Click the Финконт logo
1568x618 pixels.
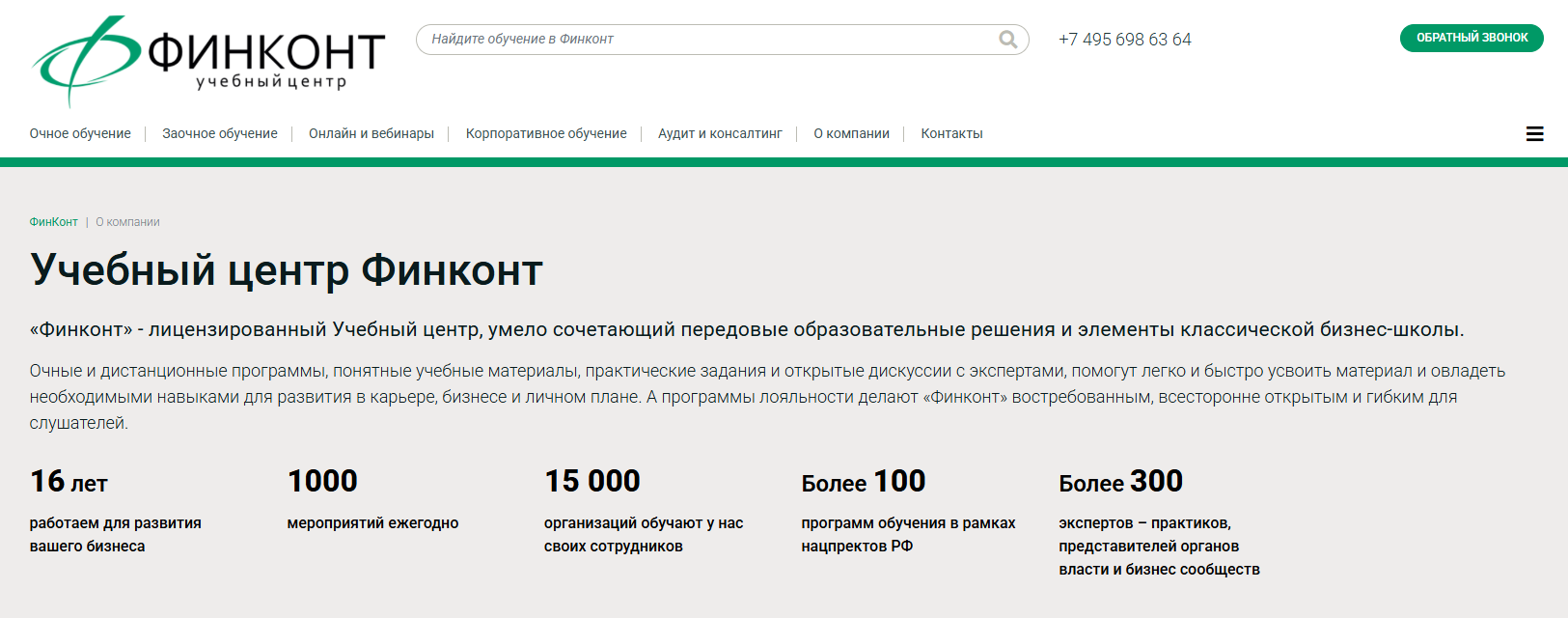(x=208, y=60)
